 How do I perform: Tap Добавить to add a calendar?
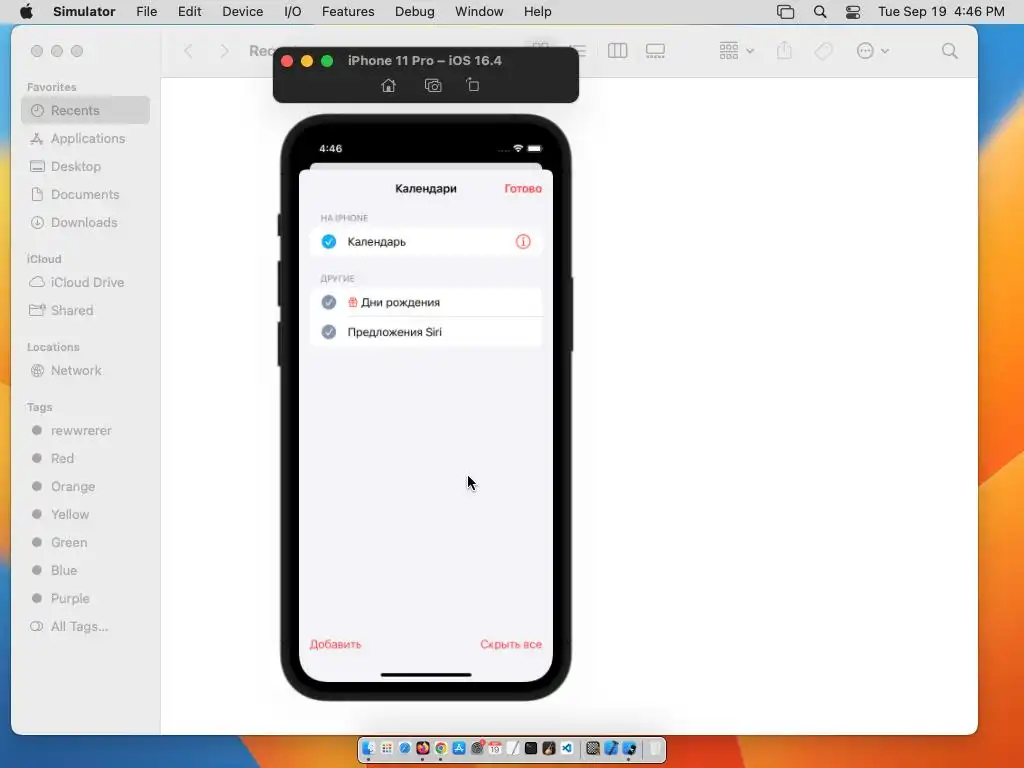pos(335,645)
